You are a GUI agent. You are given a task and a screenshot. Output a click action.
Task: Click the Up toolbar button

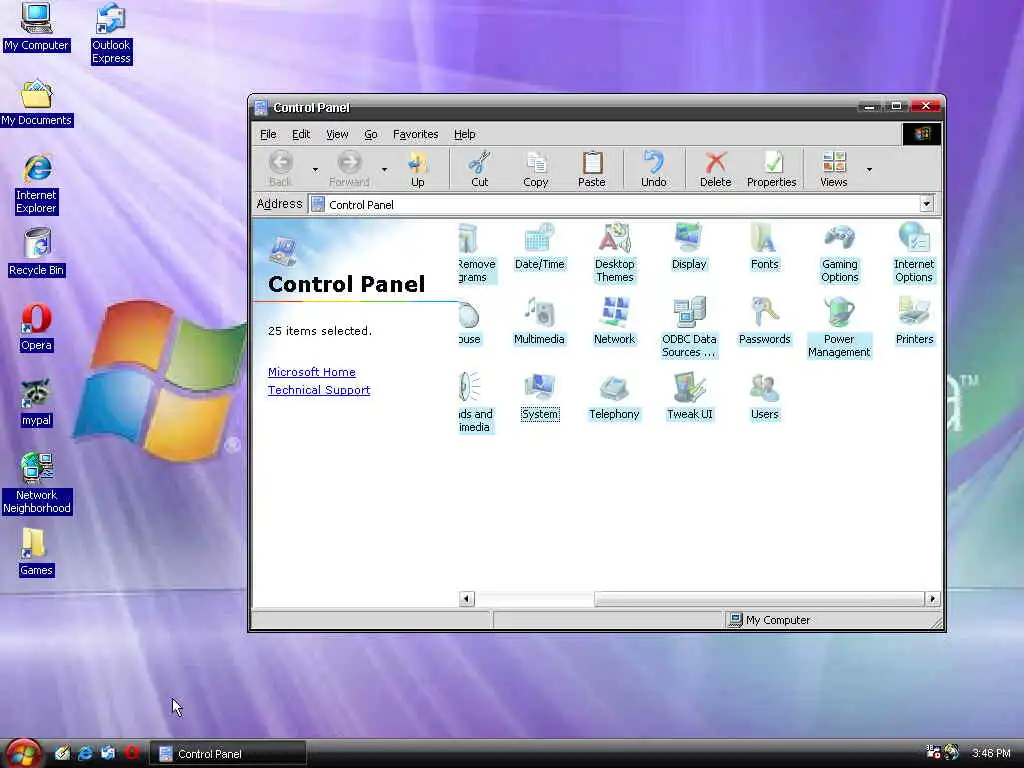417,169
